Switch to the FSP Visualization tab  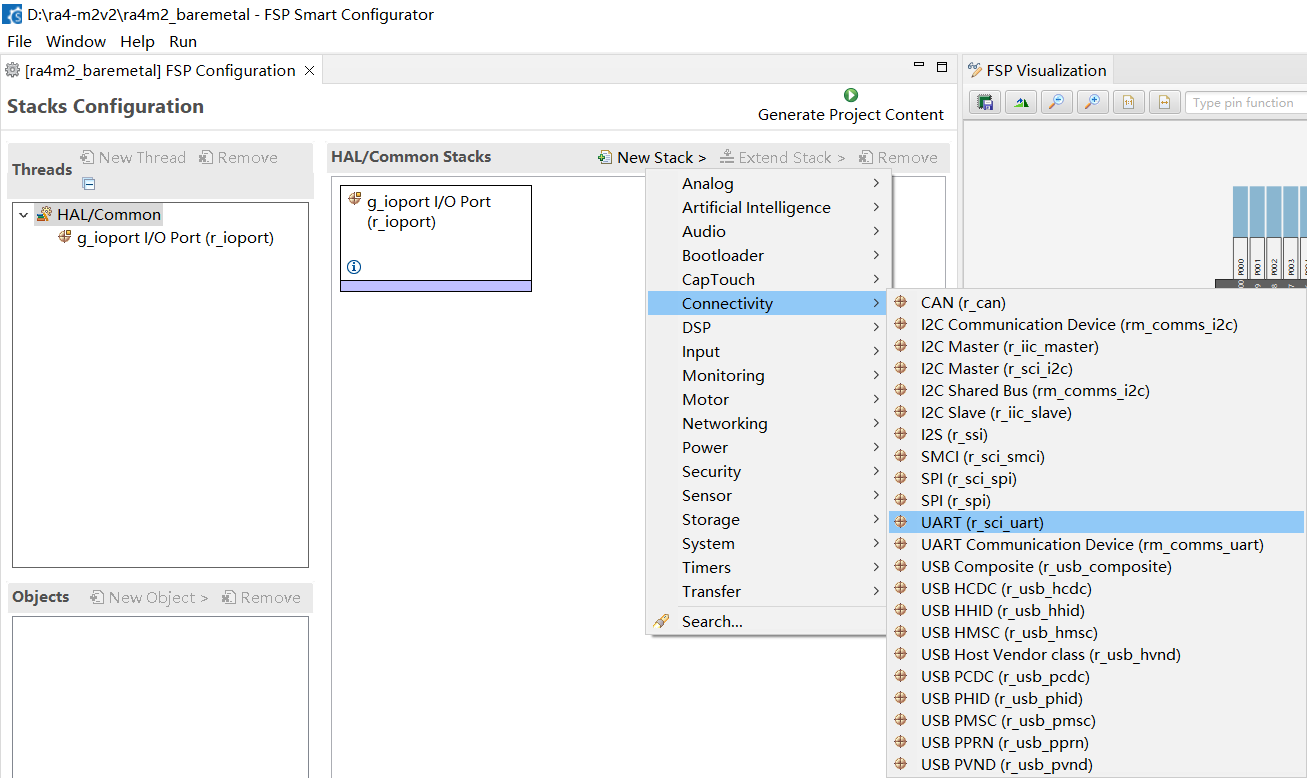point(1036,70)
